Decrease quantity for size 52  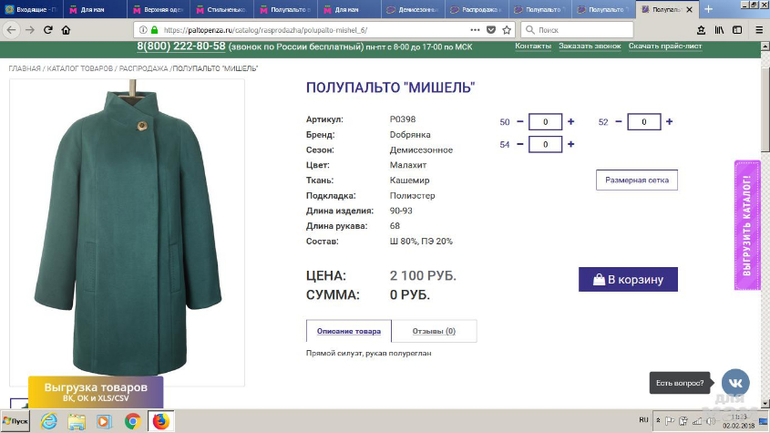tap(619, 122)
